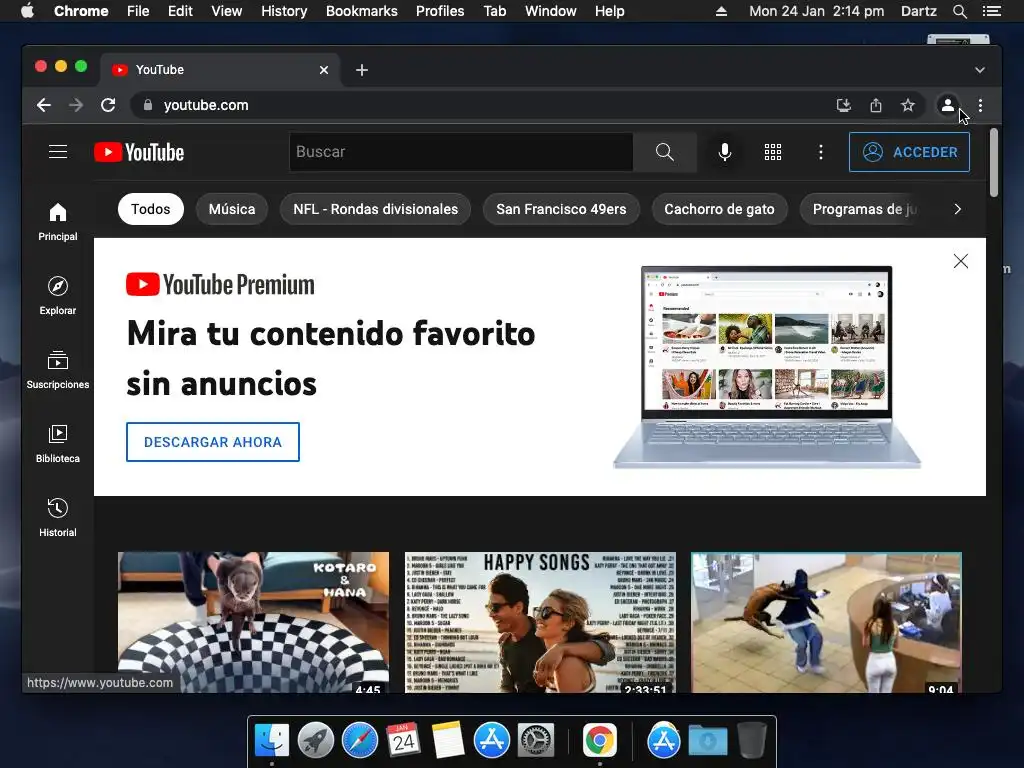Viewport: 1024px width, 768px height.
Task: Click the magnifier search button
Action: coord(665,152)
